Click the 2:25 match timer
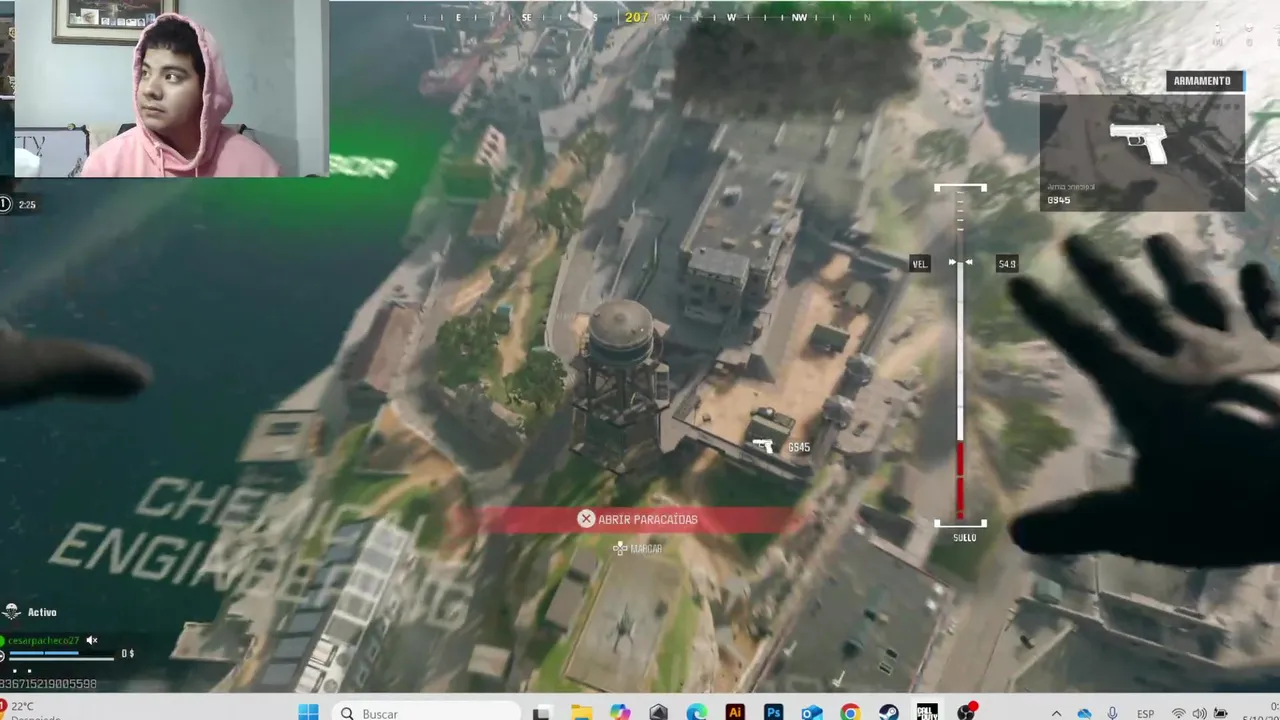 click(27, 205)
